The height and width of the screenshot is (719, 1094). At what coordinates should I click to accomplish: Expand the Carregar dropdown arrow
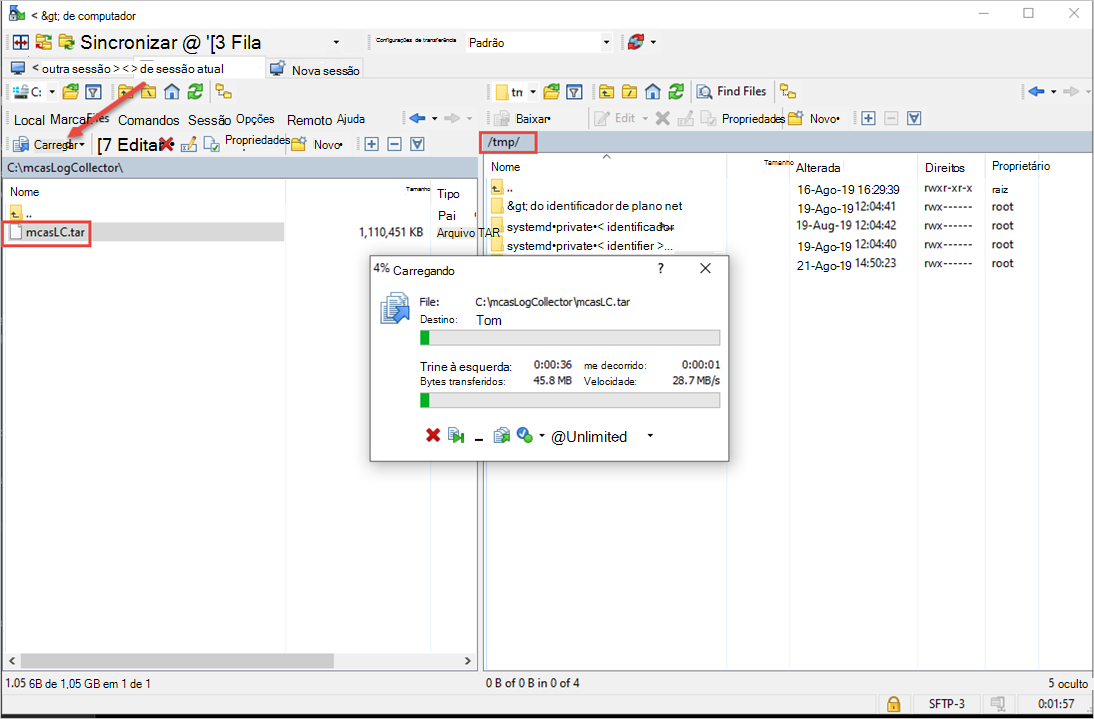coord(82,144)
